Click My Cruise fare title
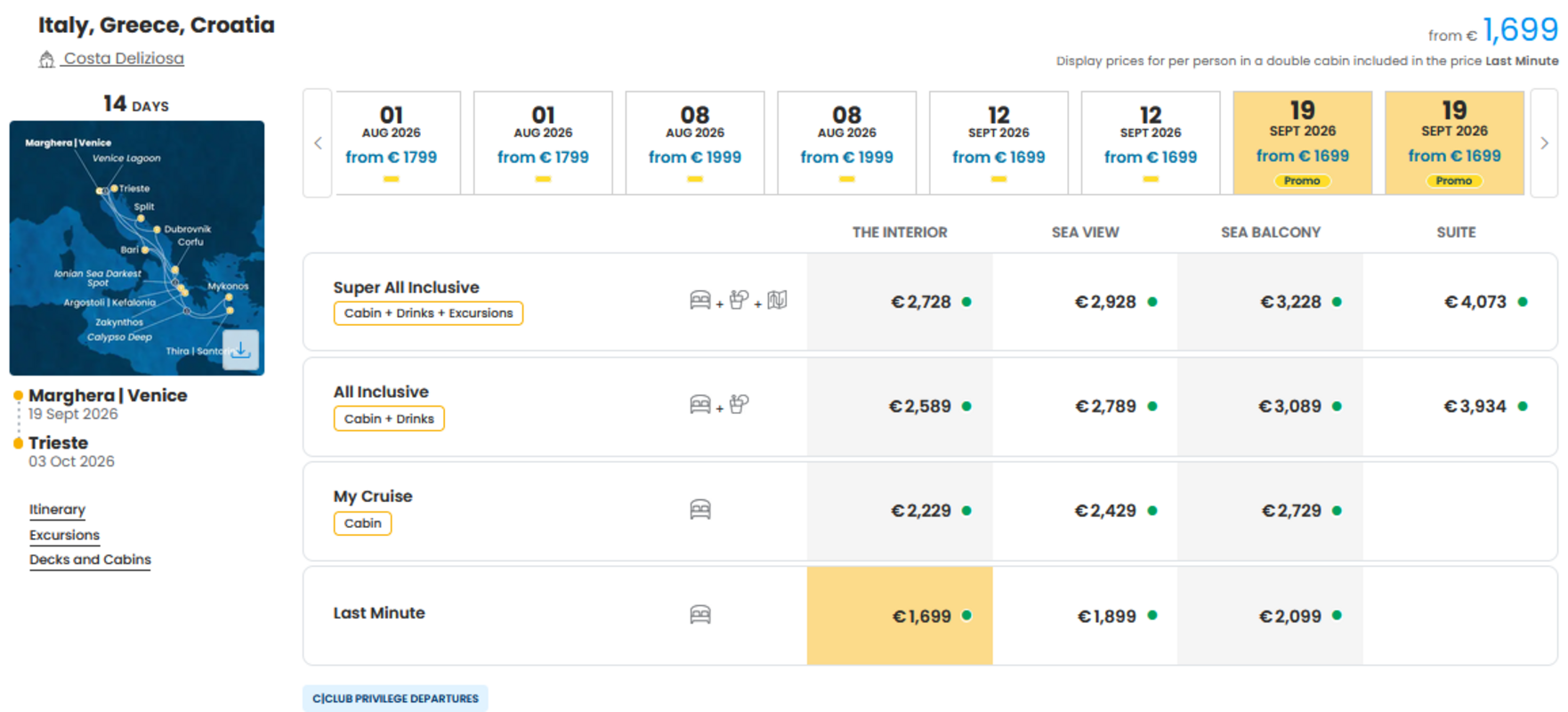Screen dimensions: 1568x712 [x=373, y=497]
